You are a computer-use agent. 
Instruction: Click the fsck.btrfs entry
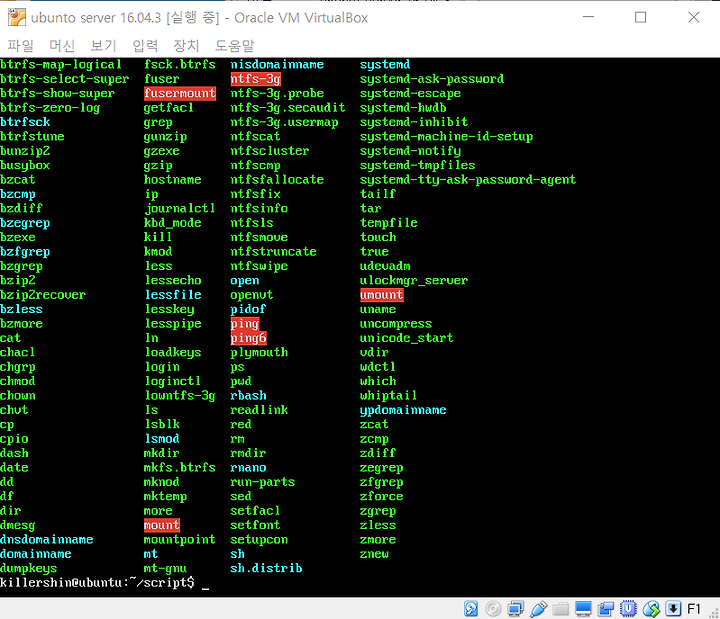pos(180,64)
